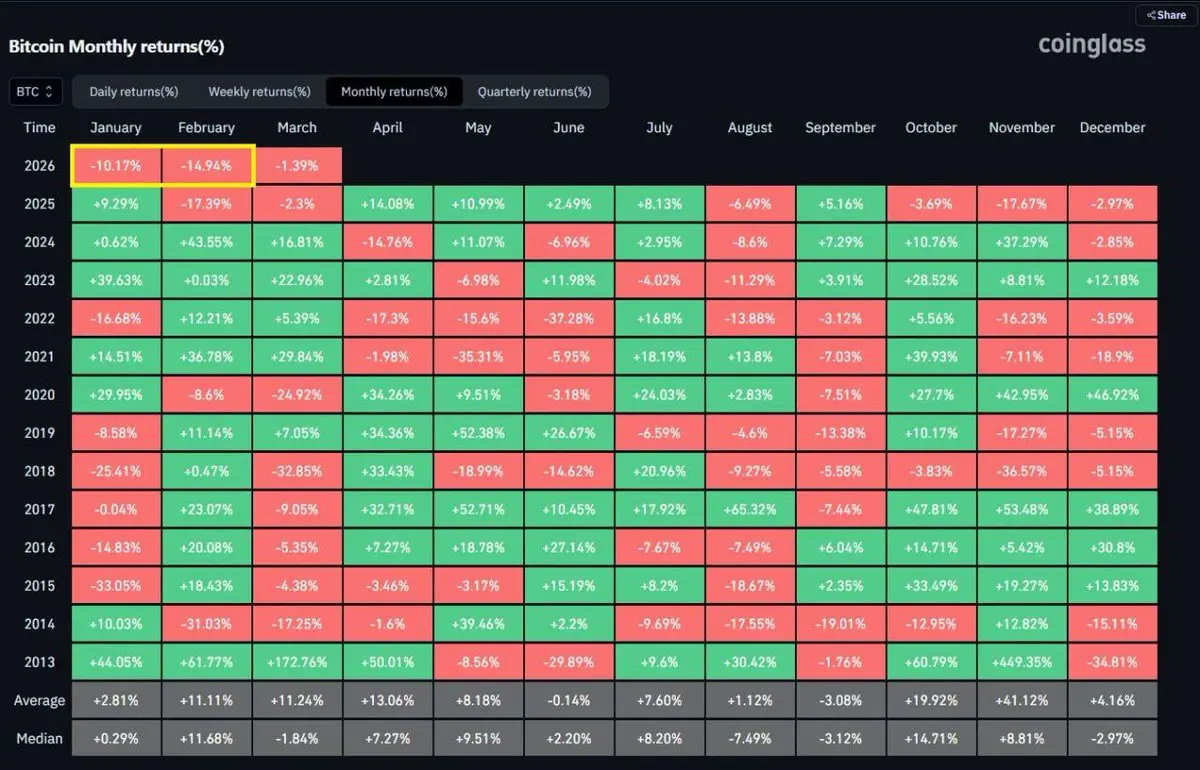1200x770 pixels.
Task: Click the Bitcoin Monthly returns(%) title
Action: pyautogui.click(x=116, y=47)
